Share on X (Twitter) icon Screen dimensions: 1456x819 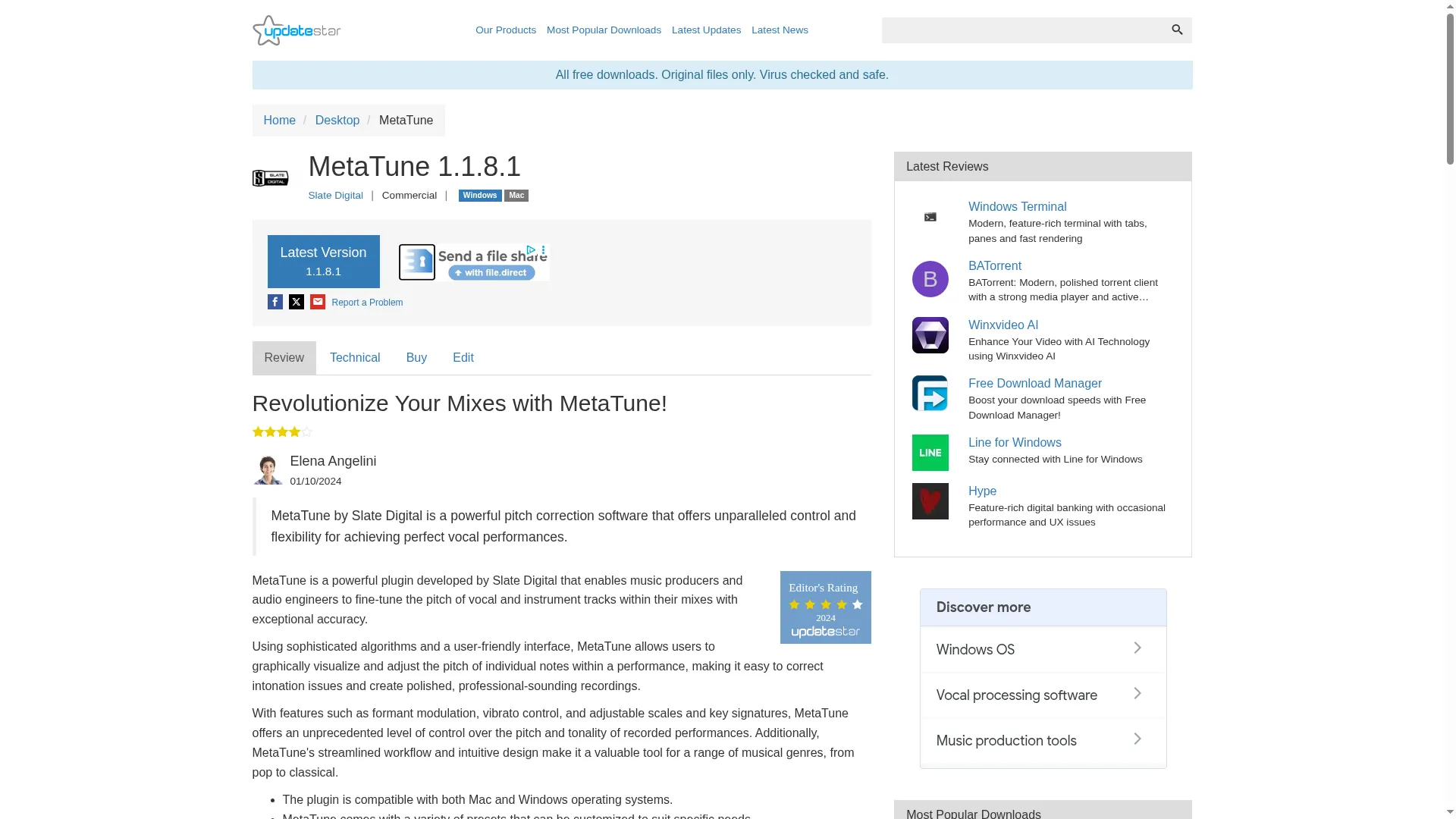[x=297, y=302]
